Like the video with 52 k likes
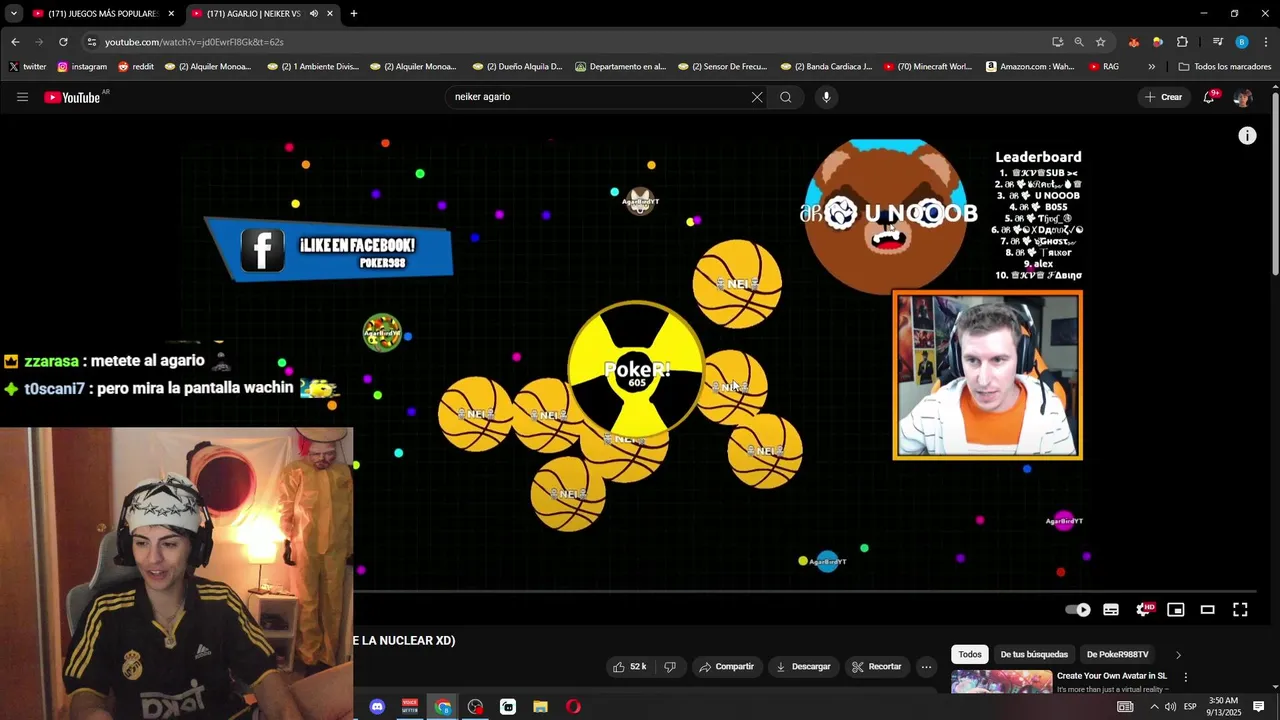 pos(629,667)
